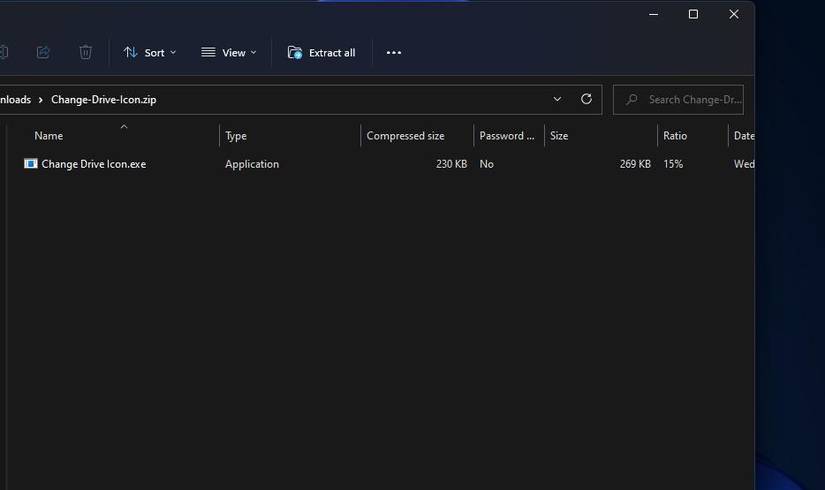Click the Change-Drive-Icon.zip breadcrumb segment

pos(104,99)
